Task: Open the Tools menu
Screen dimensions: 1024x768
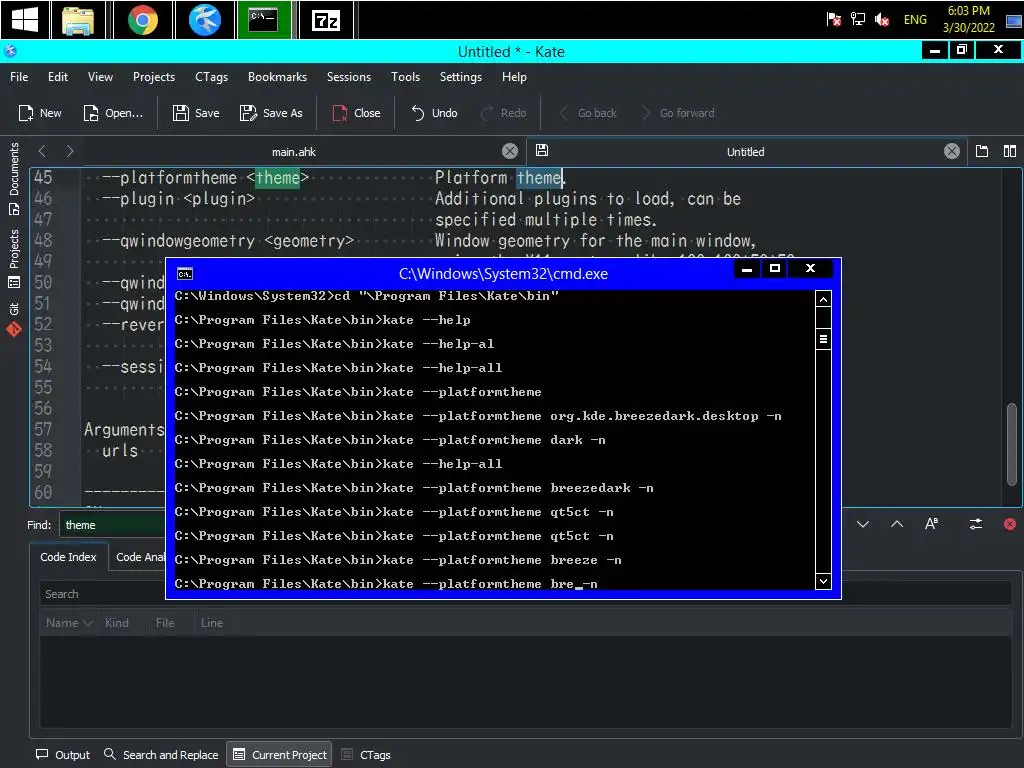Action: pos(405,77)
